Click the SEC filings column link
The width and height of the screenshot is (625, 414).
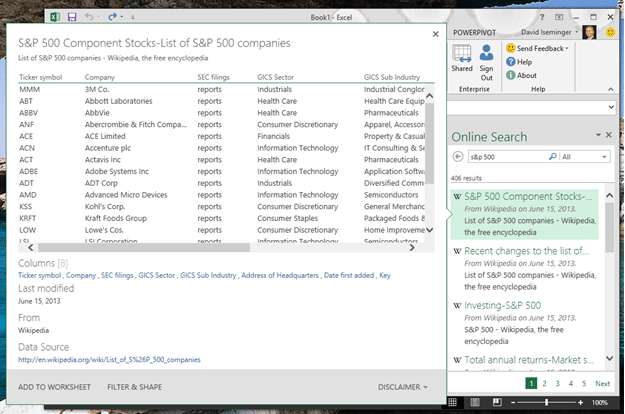(x=117, y=275)
